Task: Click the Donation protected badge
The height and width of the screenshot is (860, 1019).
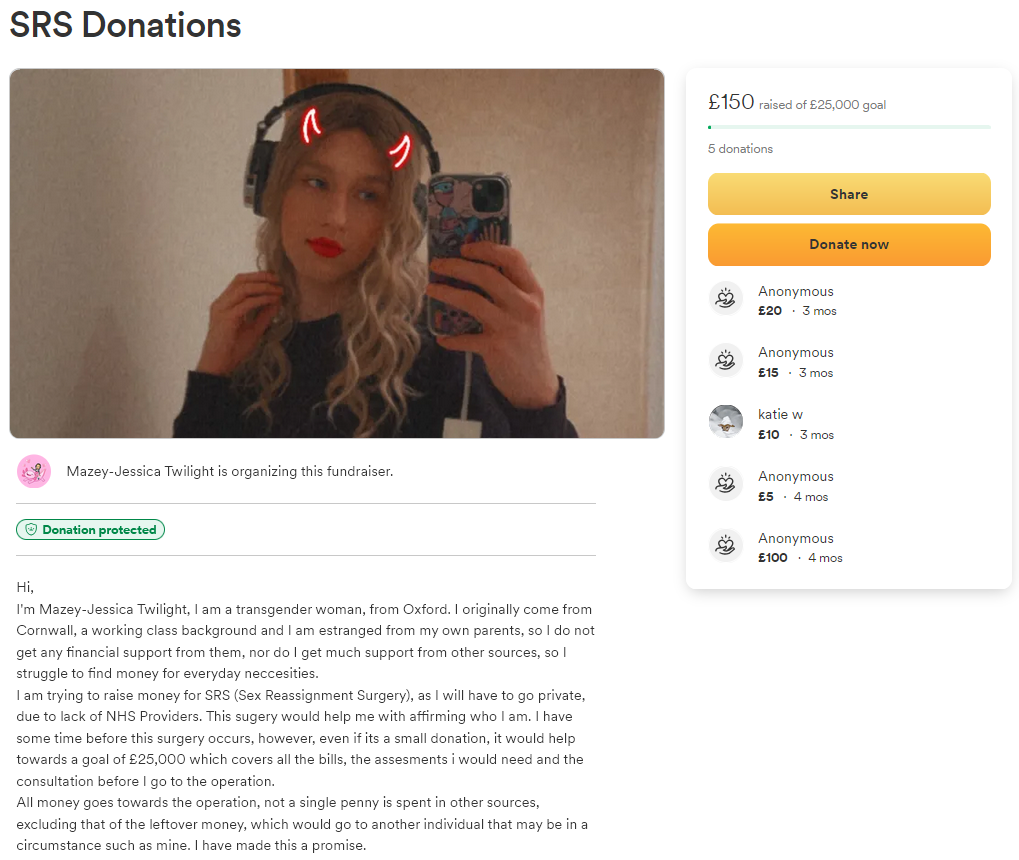Action: pyautogui.click(x=90, y=530)
